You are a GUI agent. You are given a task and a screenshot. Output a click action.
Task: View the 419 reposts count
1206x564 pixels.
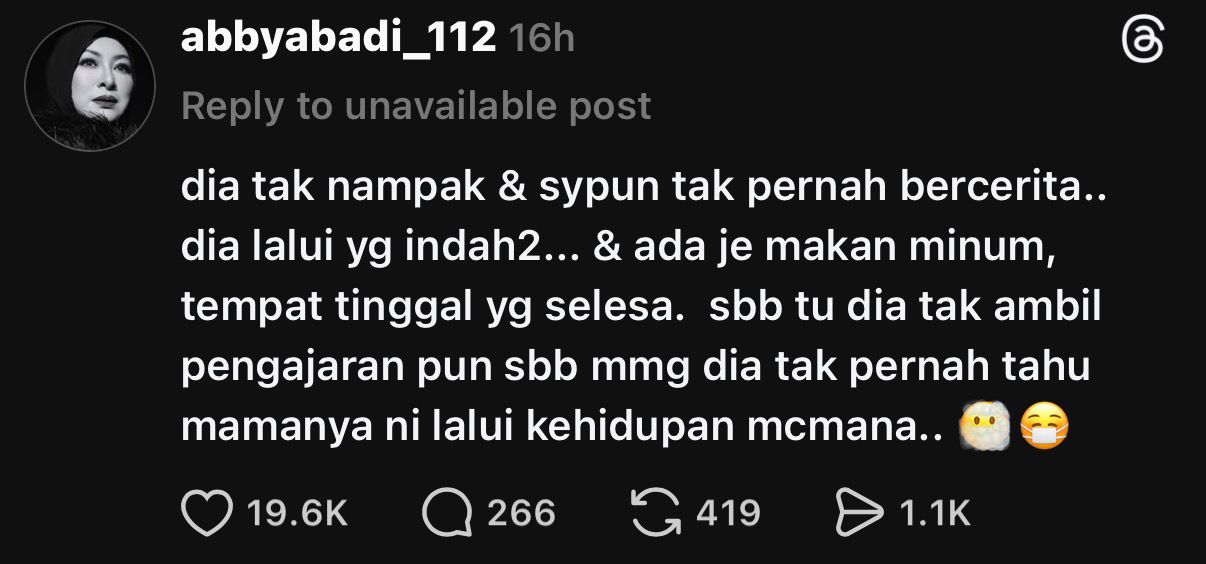click(x=728, y=514)
